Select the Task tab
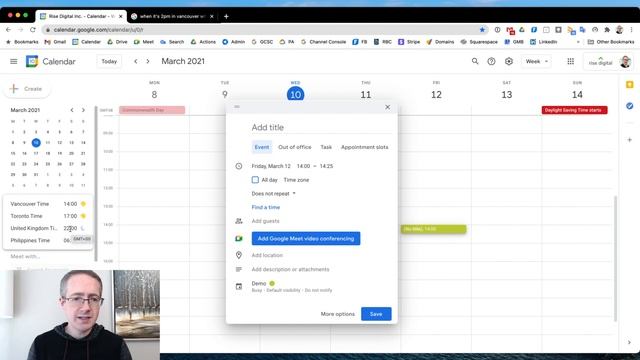640x360 pixels. pos(326,147)
